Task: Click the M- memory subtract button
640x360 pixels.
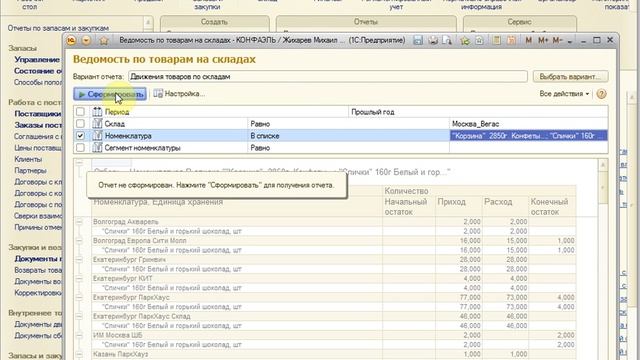Action: coord(557,40)
